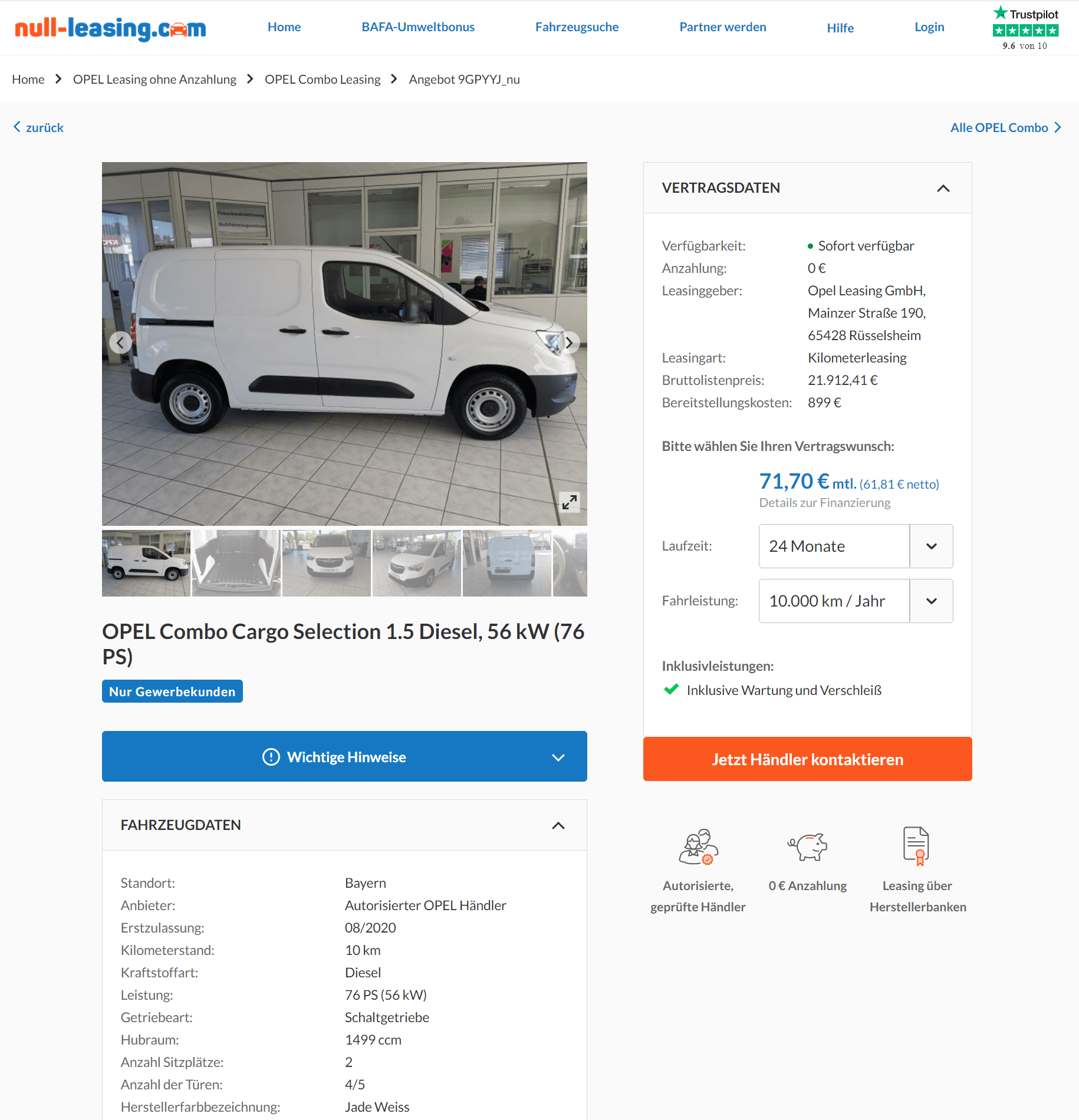
Task: Open the Laufzeit 24 Monate dropdown
Action: coord(856,546)
